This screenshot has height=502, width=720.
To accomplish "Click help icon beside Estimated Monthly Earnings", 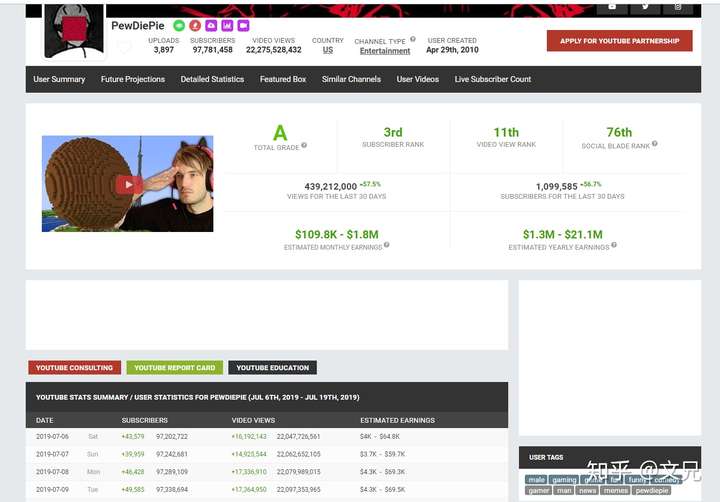I will (387, 245).
